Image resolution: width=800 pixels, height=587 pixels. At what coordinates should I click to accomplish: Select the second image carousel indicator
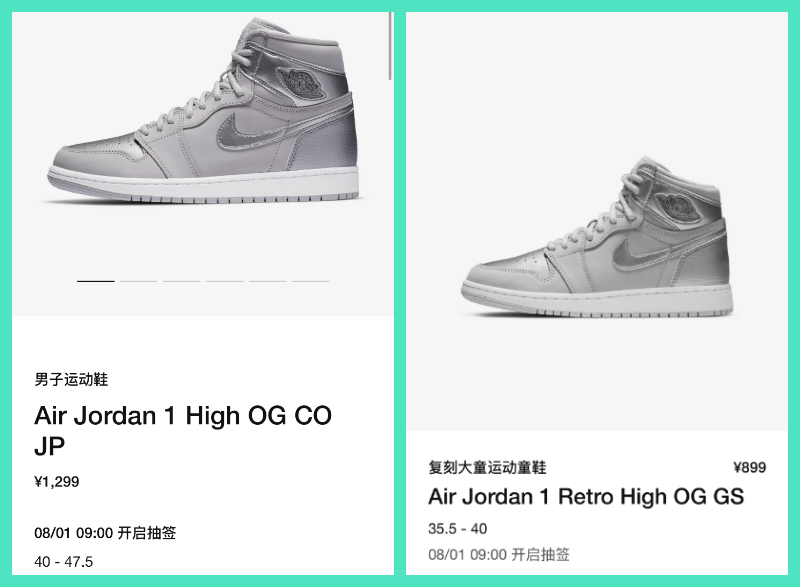pos(139,281)
